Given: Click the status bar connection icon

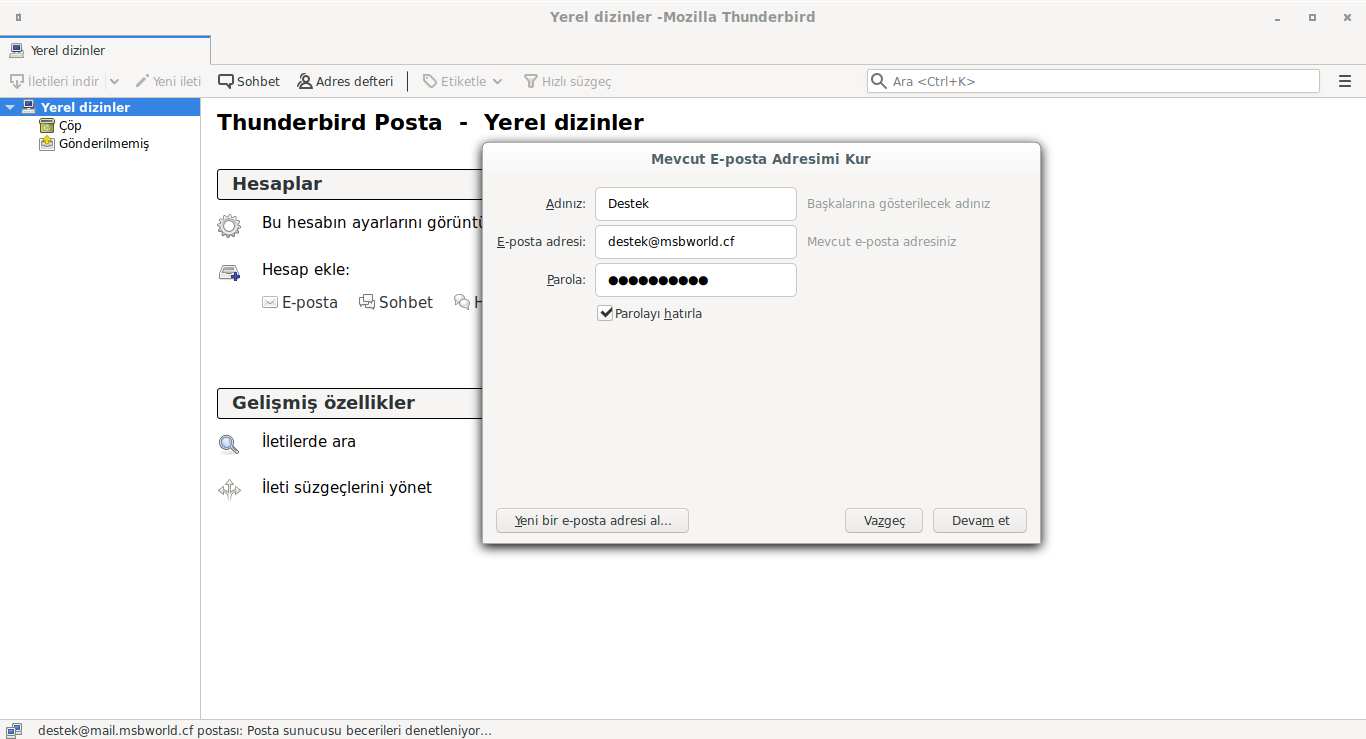Looking at the screenshot, I should [x=13, y=730].
